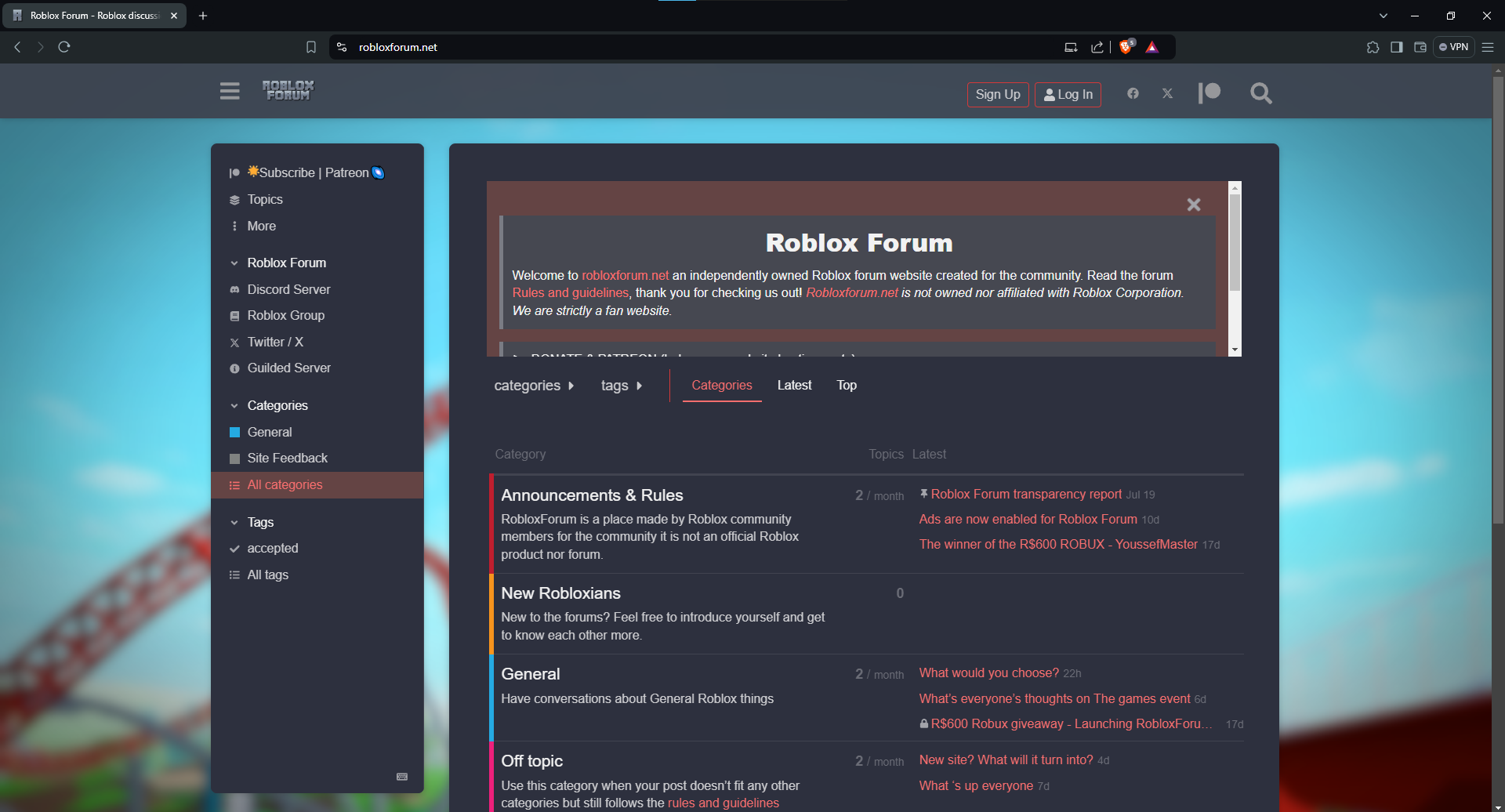
Task: Open R$600 Robux giveaway topic
Action: click(1072, 723)
